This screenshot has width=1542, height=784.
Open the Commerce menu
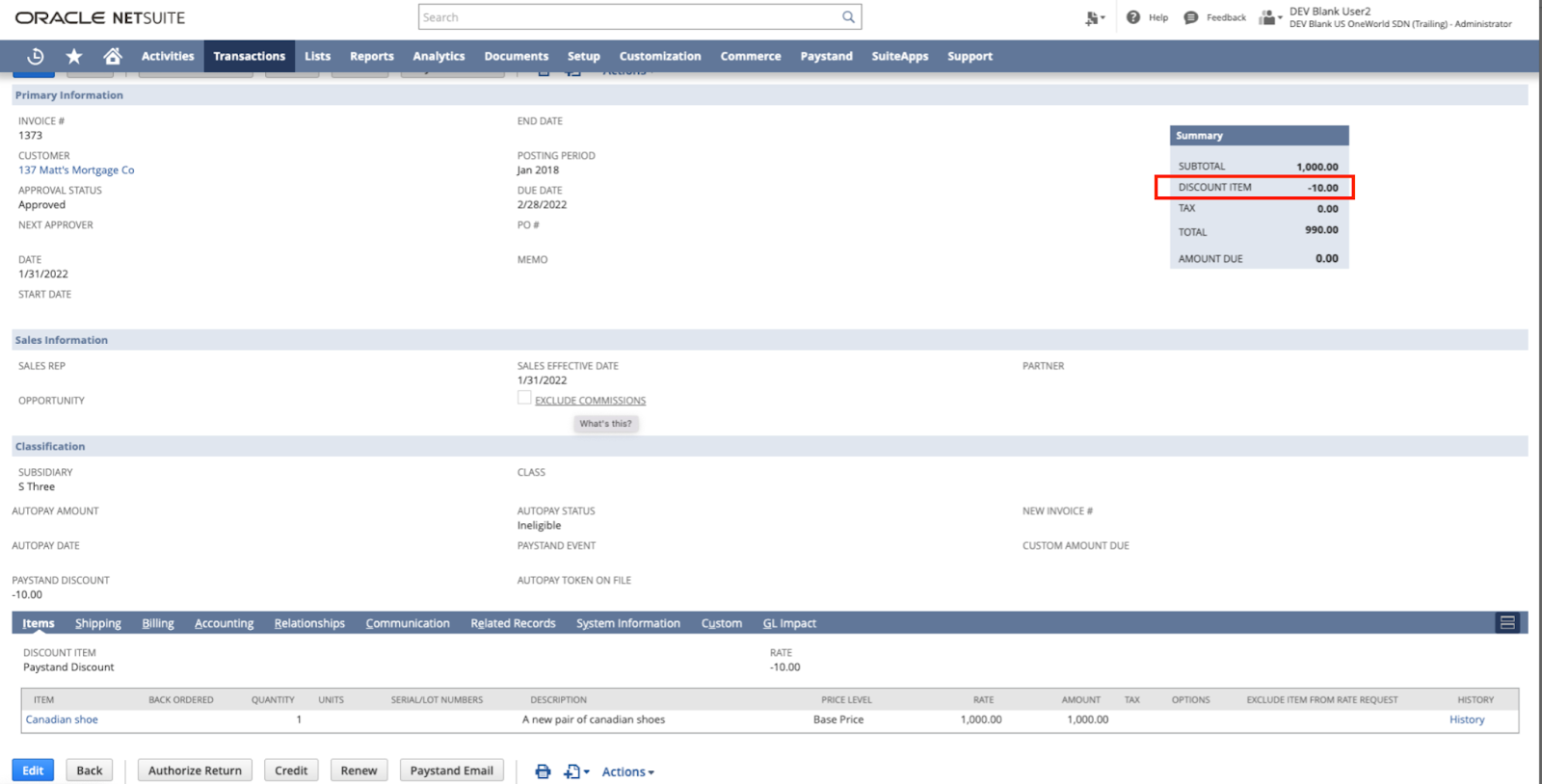(751, 56)
